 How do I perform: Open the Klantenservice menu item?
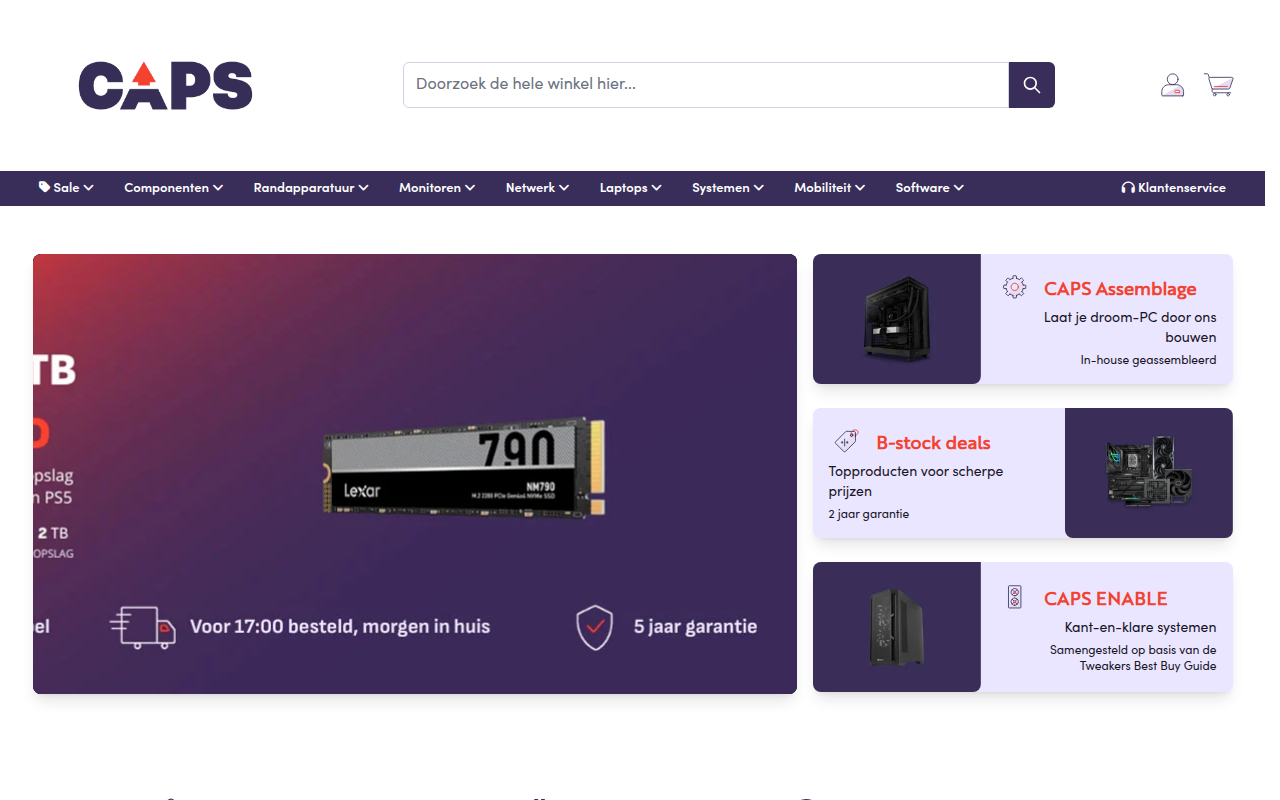point(1173,188)
